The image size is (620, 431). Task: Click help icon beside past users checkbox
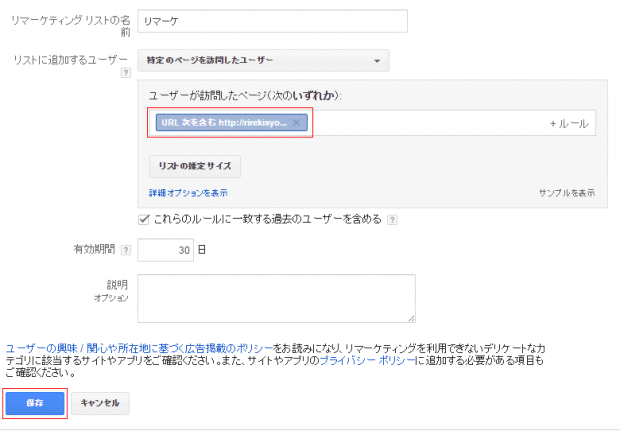[392, 220]
